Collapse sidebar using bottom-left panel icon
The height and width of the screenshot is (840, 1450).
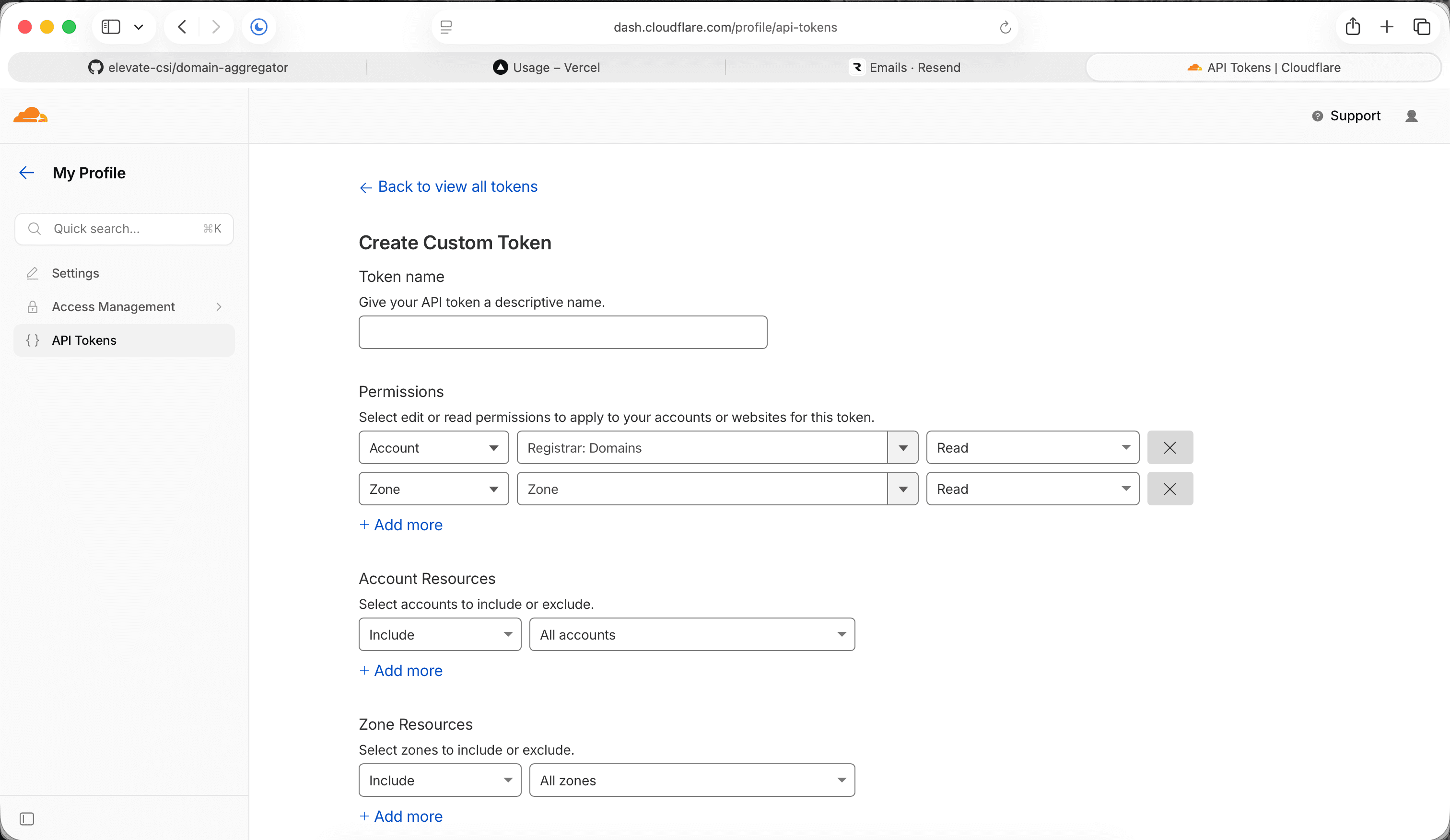pyautogui.click(x=27, y=819)
